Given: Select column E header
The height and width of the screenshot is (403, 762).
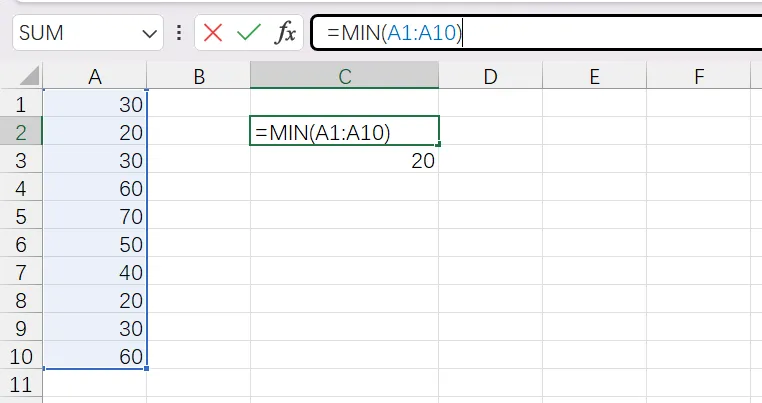Looking at the screenshot, I should click(594, 76).
